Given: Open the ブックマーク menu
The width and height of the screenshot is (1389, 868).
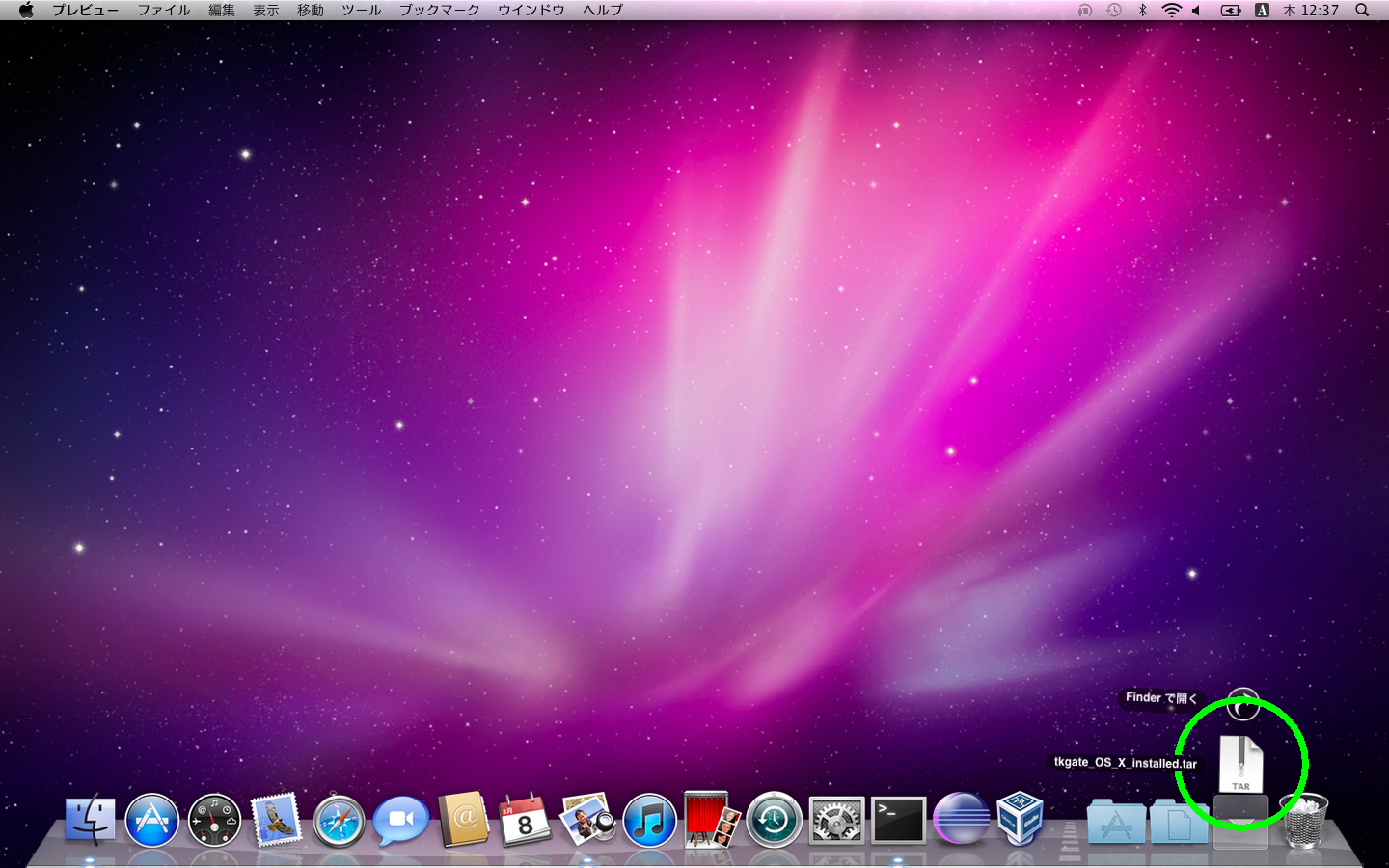Looking at the screenshot, I should point(439,10).
